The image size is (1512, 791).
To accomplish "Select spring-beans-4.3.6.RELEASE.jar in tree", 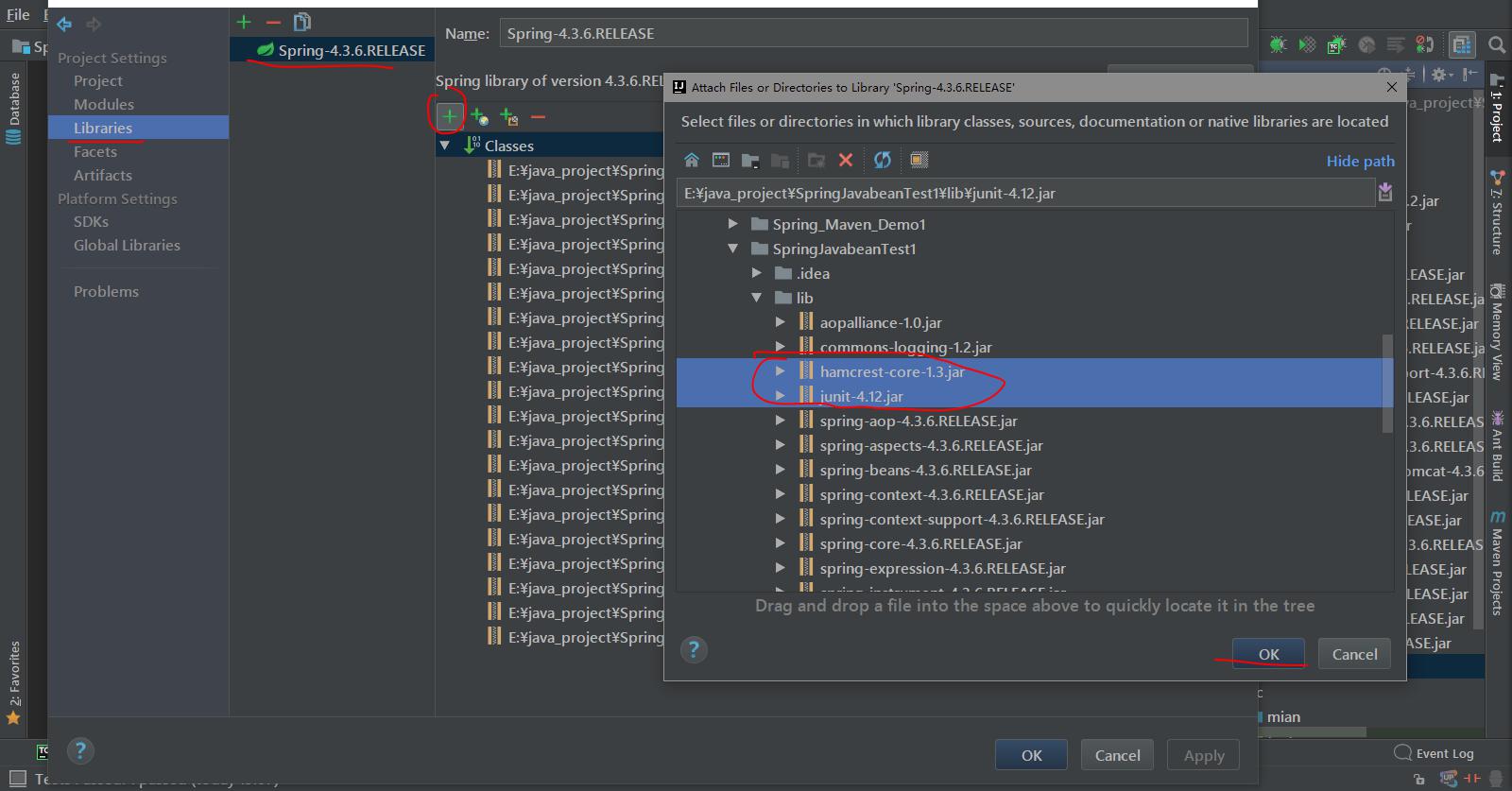I will (925, 470).
